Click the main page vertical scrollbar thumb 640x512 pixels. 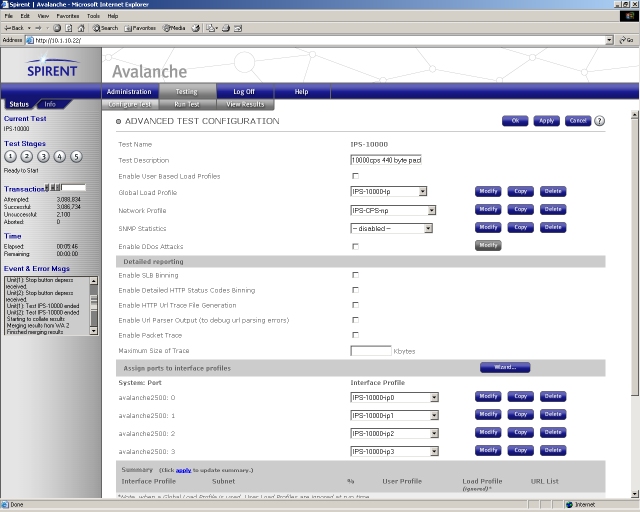point(634,257)
